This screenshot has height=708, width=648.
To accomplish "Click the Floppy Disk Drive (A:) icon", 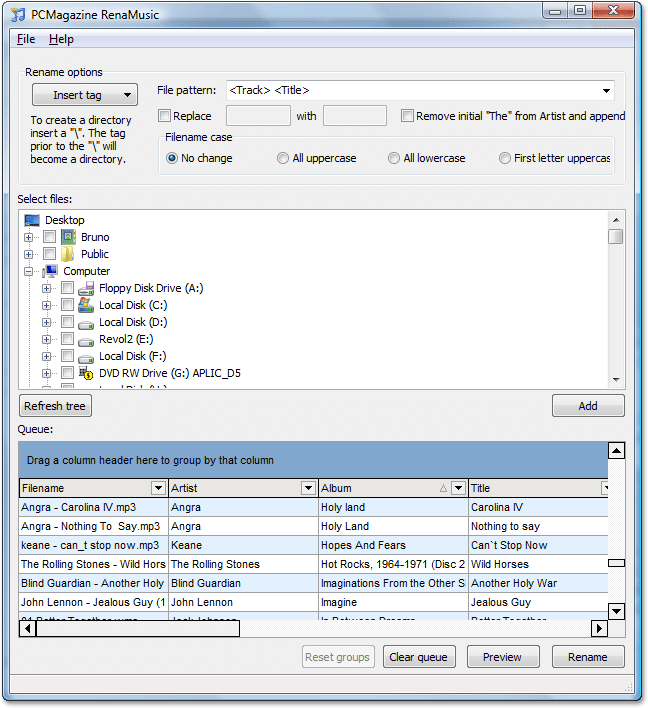I will pyautogui.click(x=86, y=288).
